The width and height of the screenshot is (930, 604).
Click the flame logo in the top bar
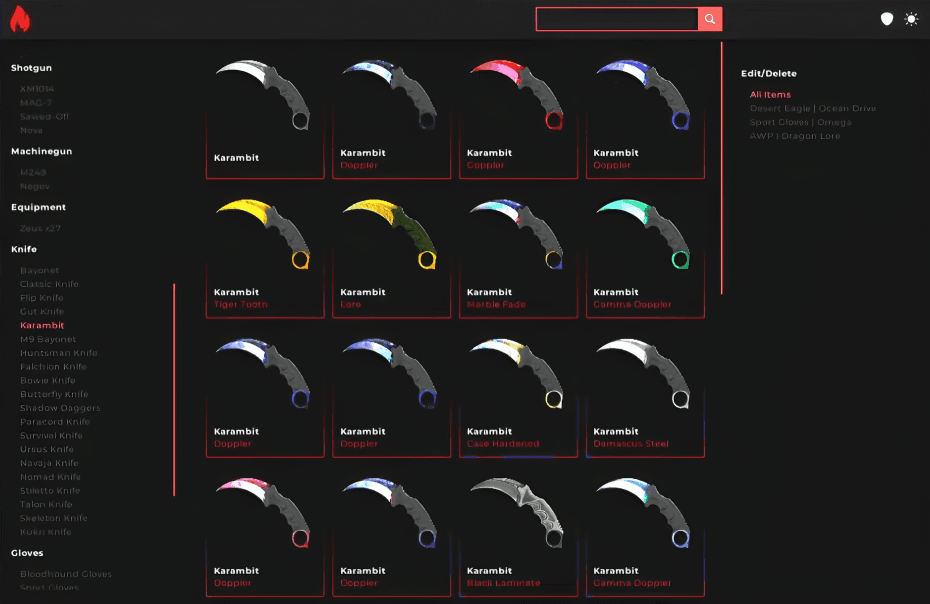point(18,17)
